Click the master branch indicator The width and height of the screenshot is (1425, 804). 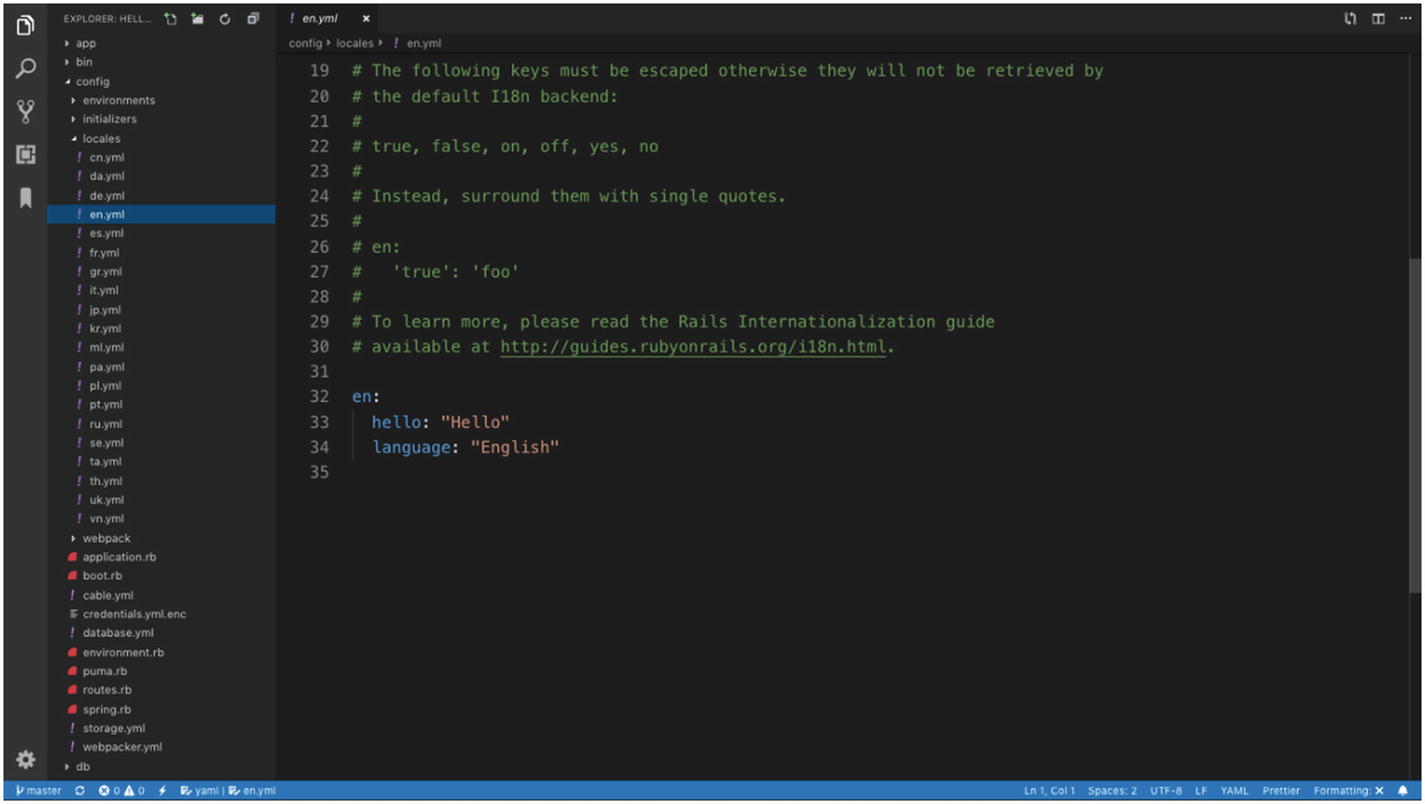tap(40, 790)
